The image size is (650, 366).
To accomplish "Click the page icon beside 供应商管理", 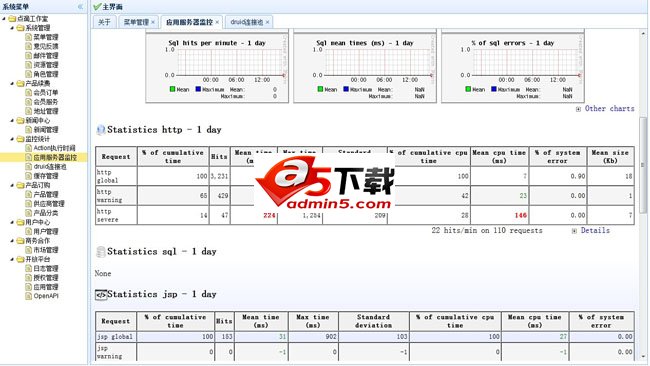I will tap(29, 204).
